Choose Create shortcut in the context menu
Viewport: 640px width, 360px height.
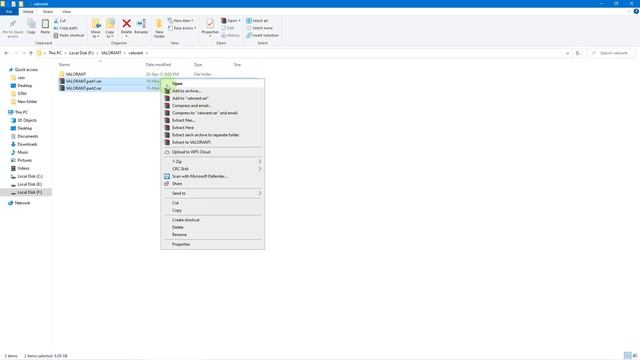pos(212,220)
